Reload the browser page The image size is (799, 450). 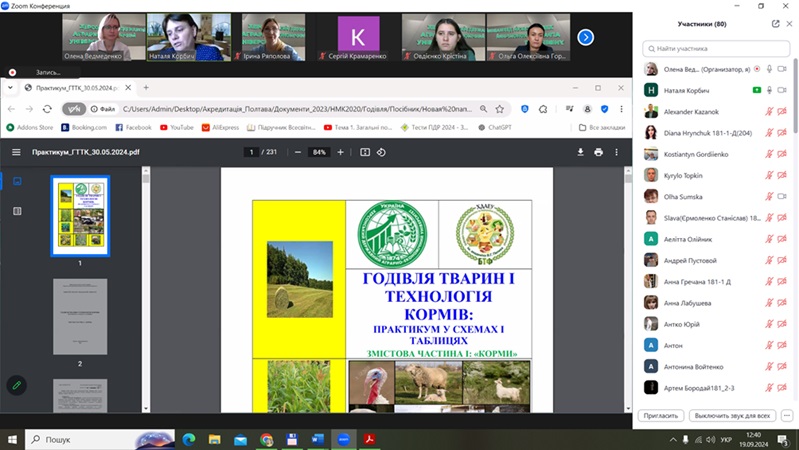(47, 109)
